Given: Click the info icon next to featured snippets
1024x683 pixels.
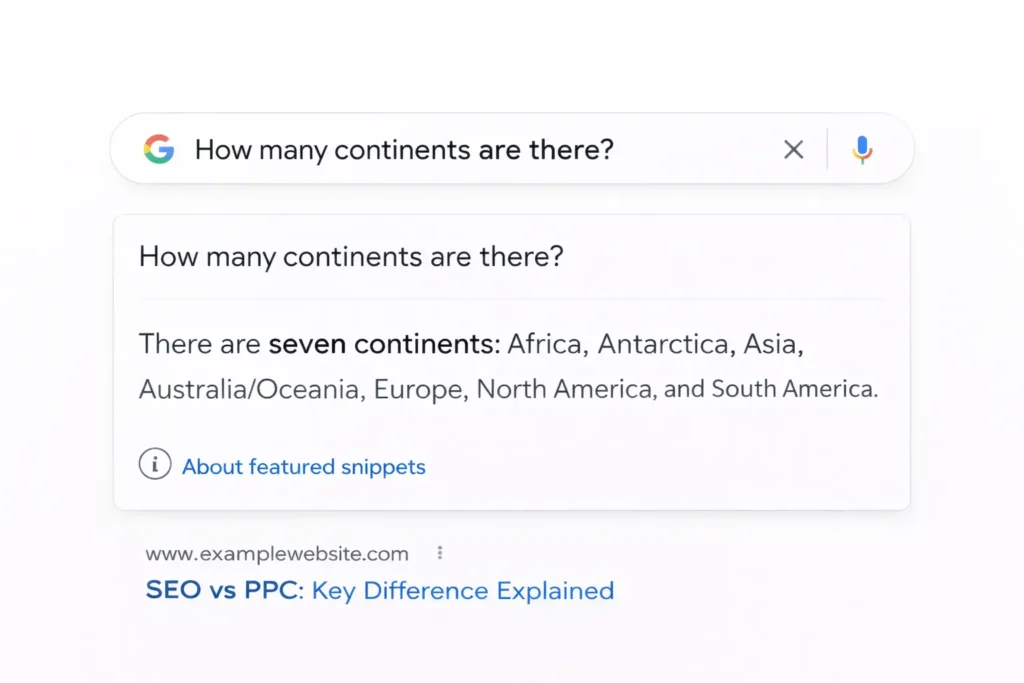Looking at the screenshot, I should pyautogui.click(x=155, y=464).
